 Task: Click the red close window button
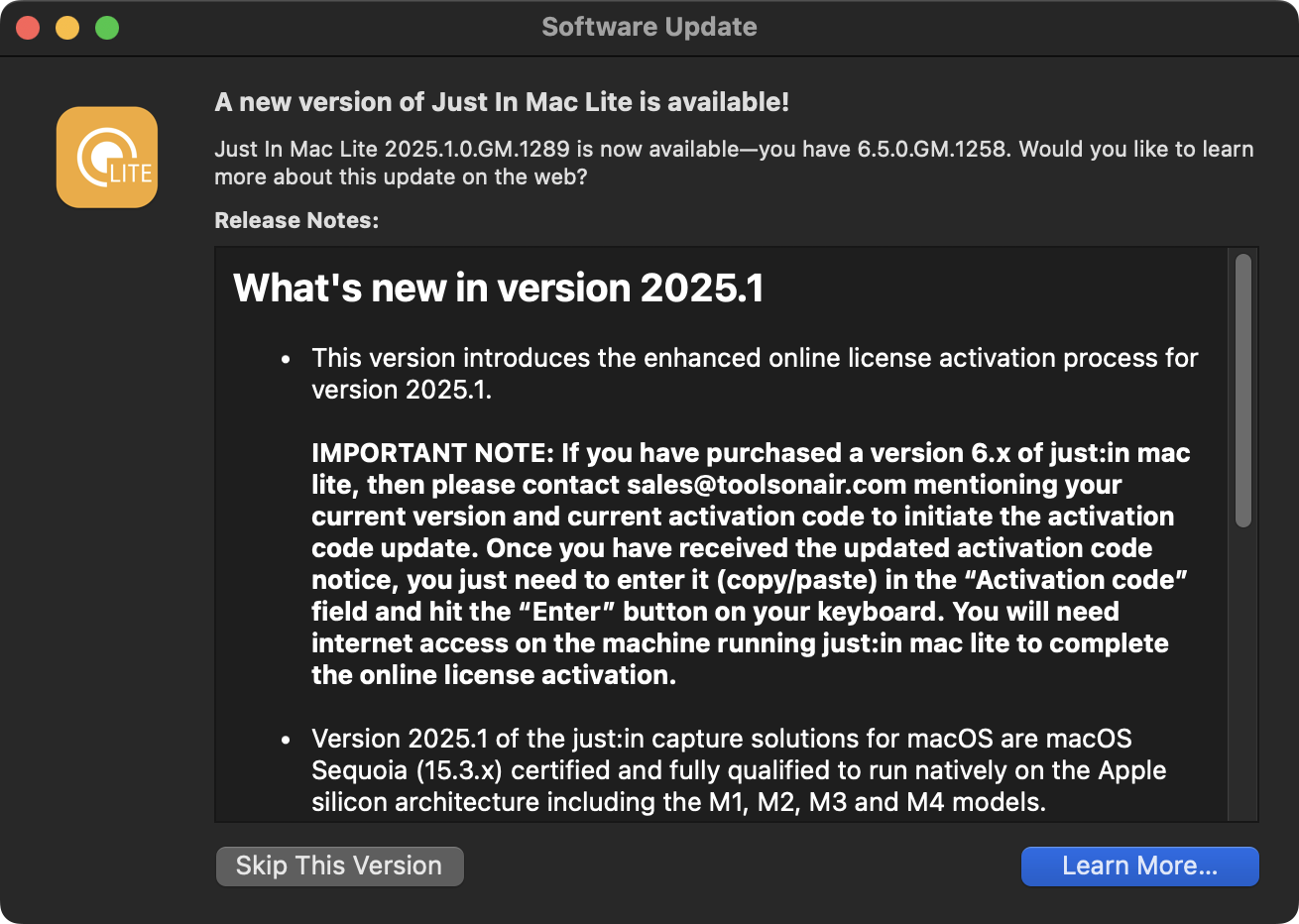pyautogui.click(x=28, y=28)
